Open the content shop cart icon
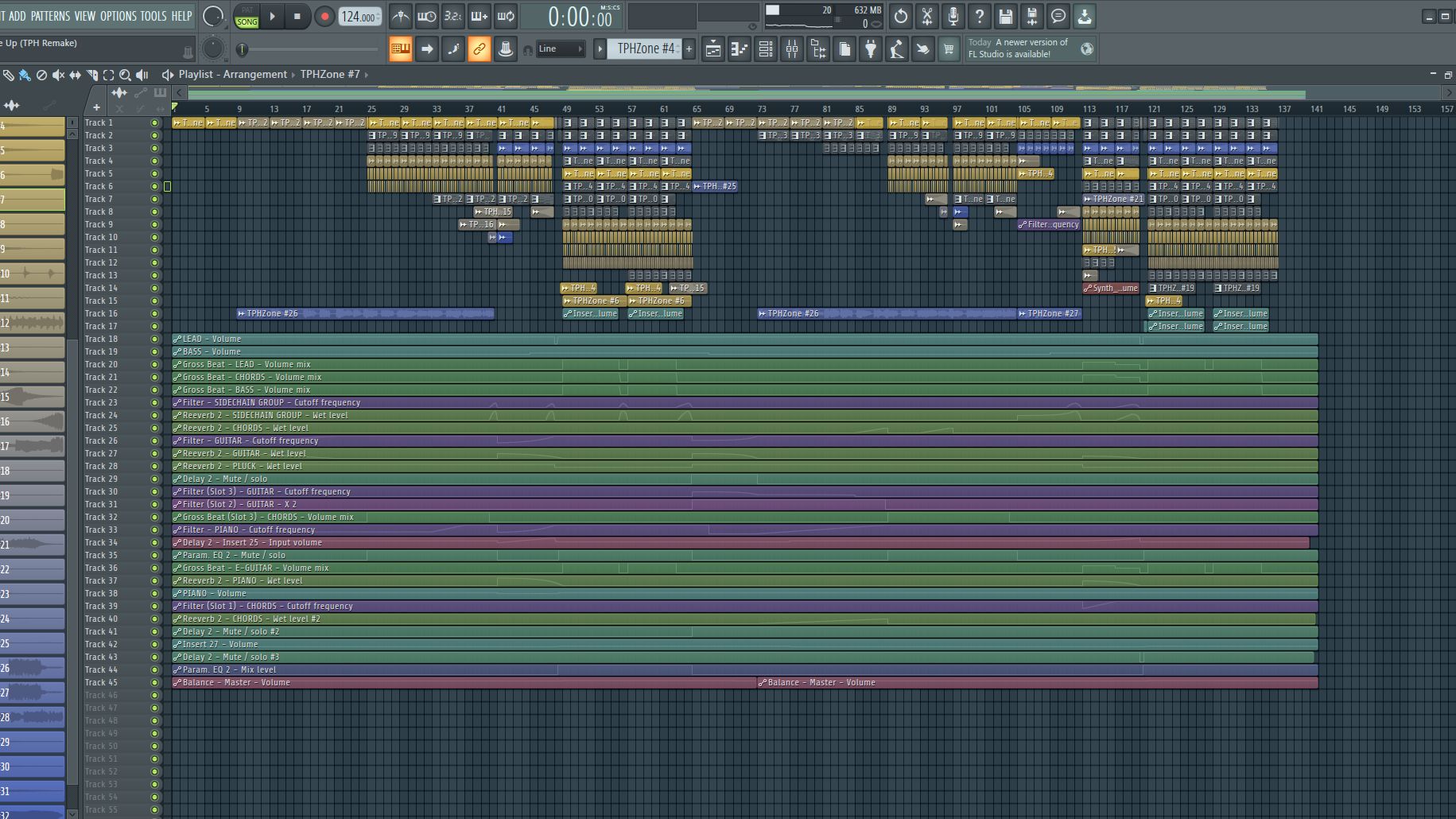Viewport: 1456px width, 819px height. (x=949, y=49)
